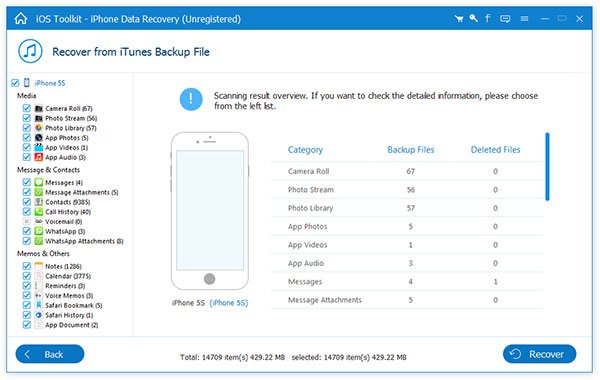Viewport: 600px width, 380px height.
Task: Select the Photo Stream table row
Action: point(407,189)
